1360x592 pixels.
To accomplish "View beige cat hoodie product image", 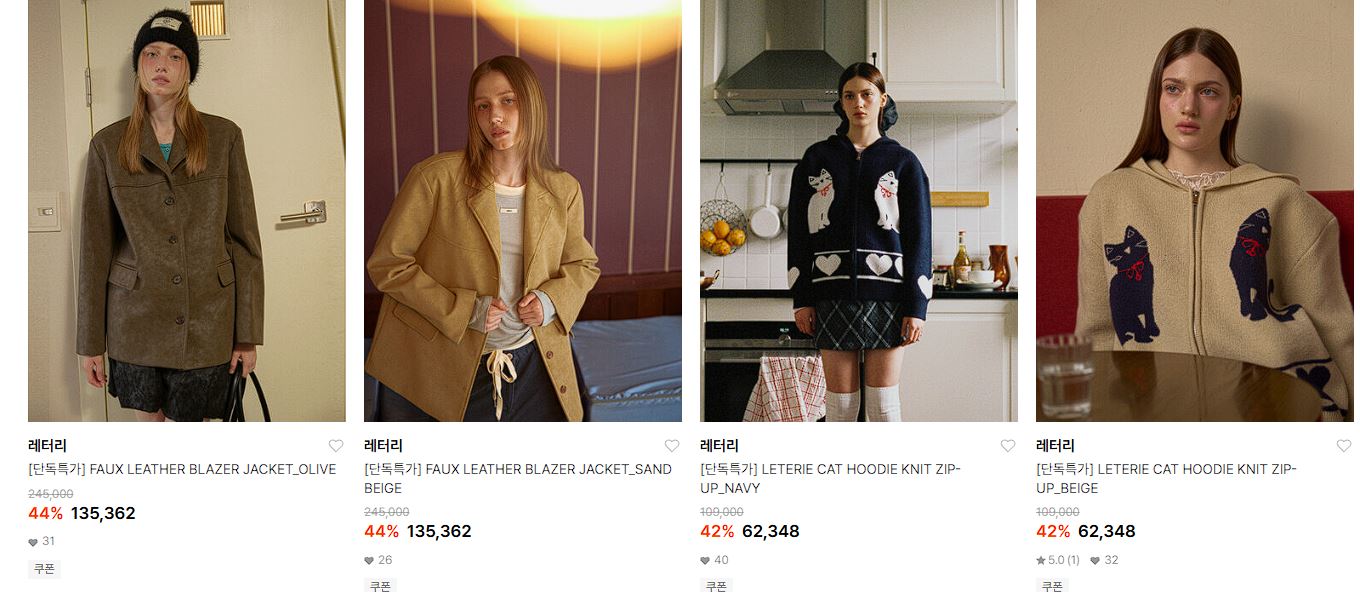I will point(1195,211).
